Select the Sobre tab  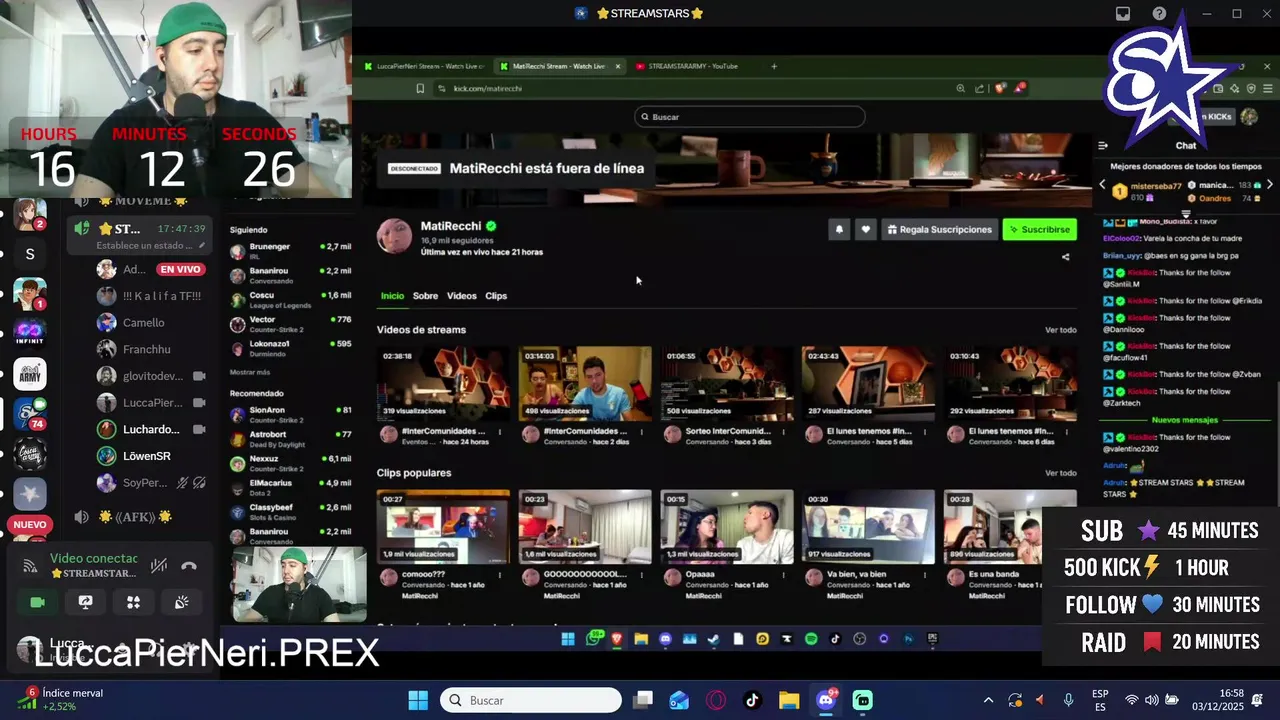pos(426,296)
